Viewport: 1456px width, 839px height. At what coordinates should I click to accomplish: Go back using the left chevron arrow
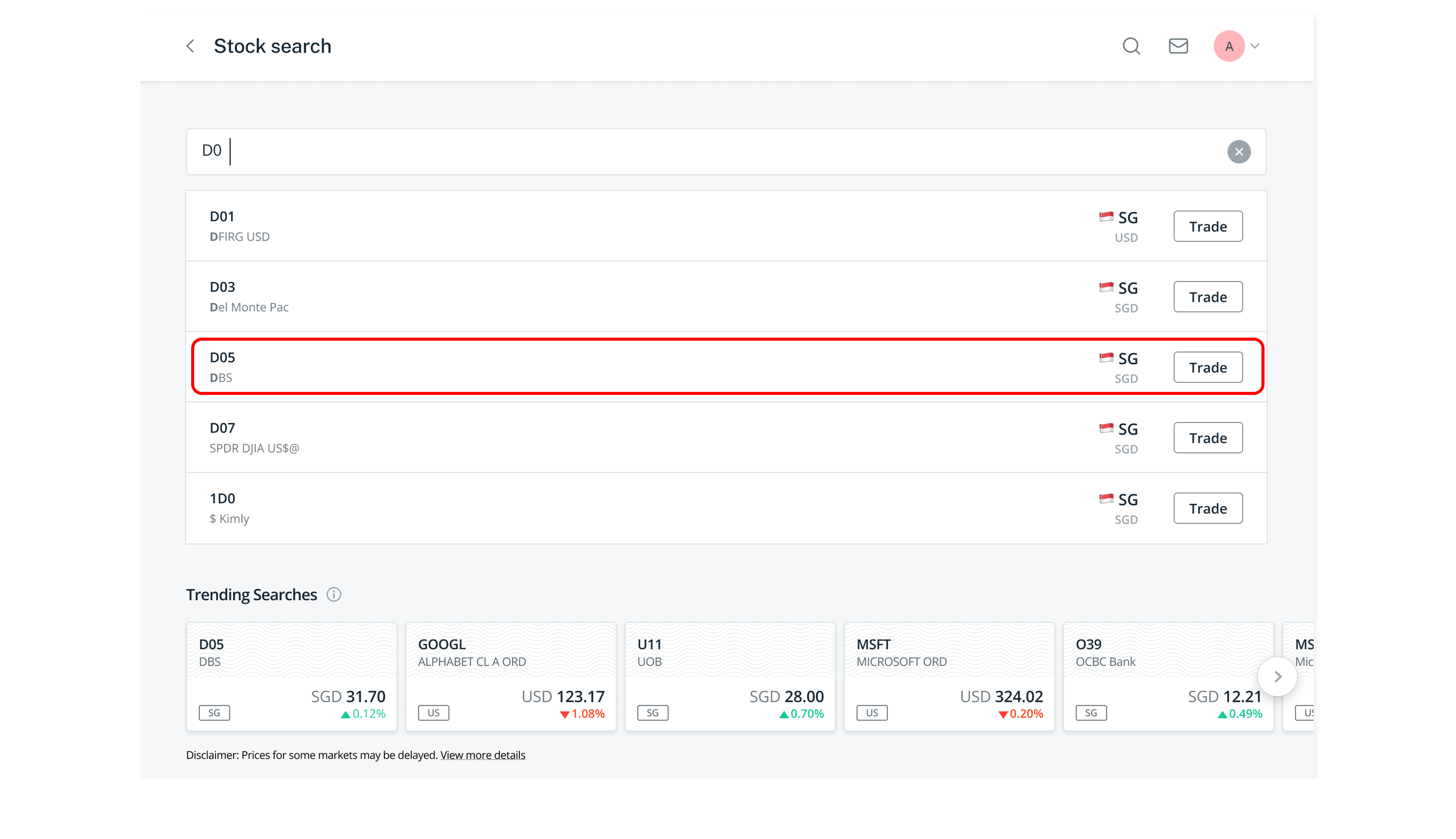(x=190, y=46)
